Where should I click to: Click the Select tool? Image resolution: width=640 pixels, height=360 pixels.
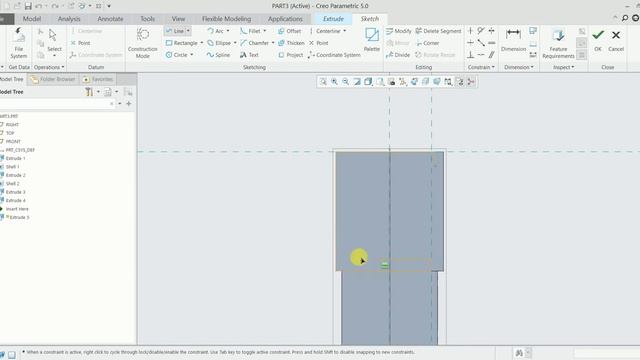54,43
